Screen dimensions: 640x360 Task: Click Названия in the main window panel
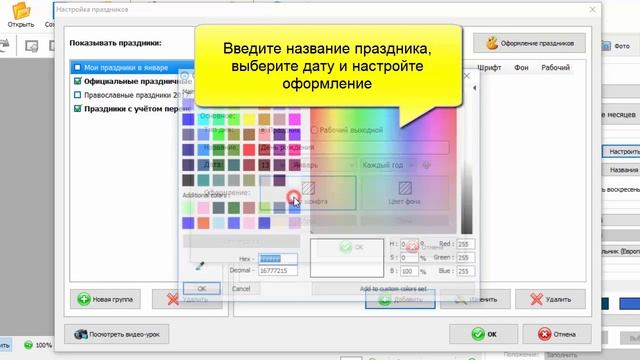pos(622,169)
